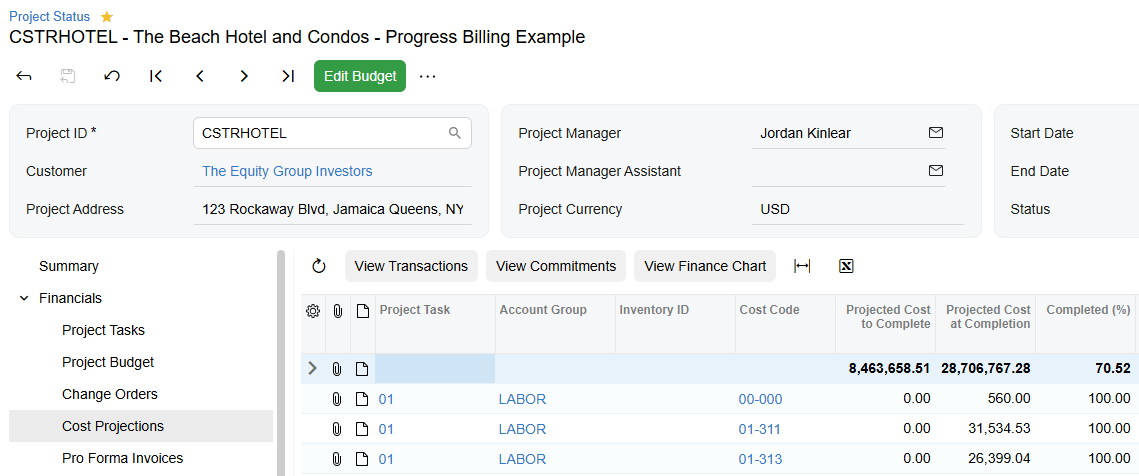Click the Edit Budget button

360,76
